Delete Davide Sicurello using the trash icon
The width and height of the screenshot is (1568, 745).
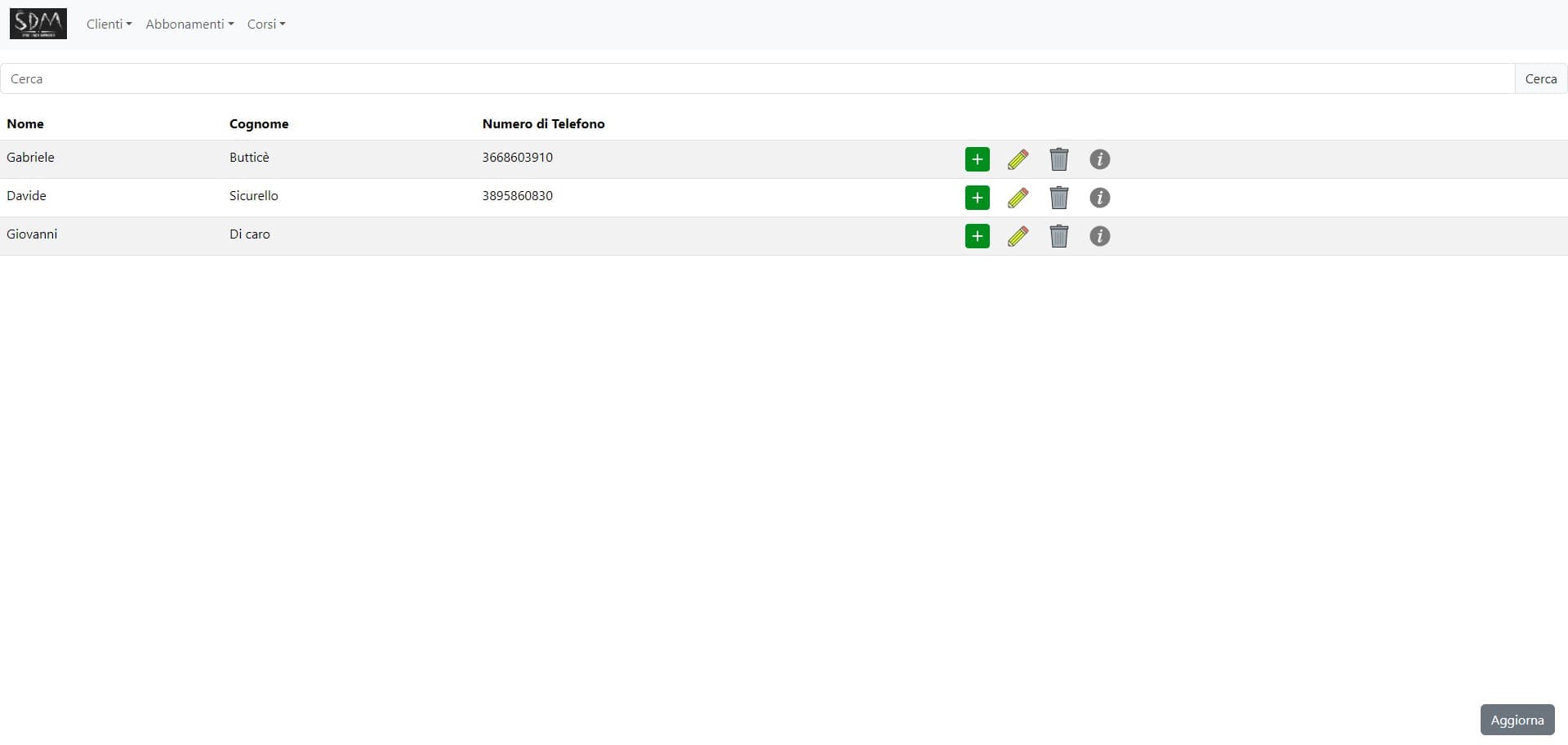[1058, 198]
